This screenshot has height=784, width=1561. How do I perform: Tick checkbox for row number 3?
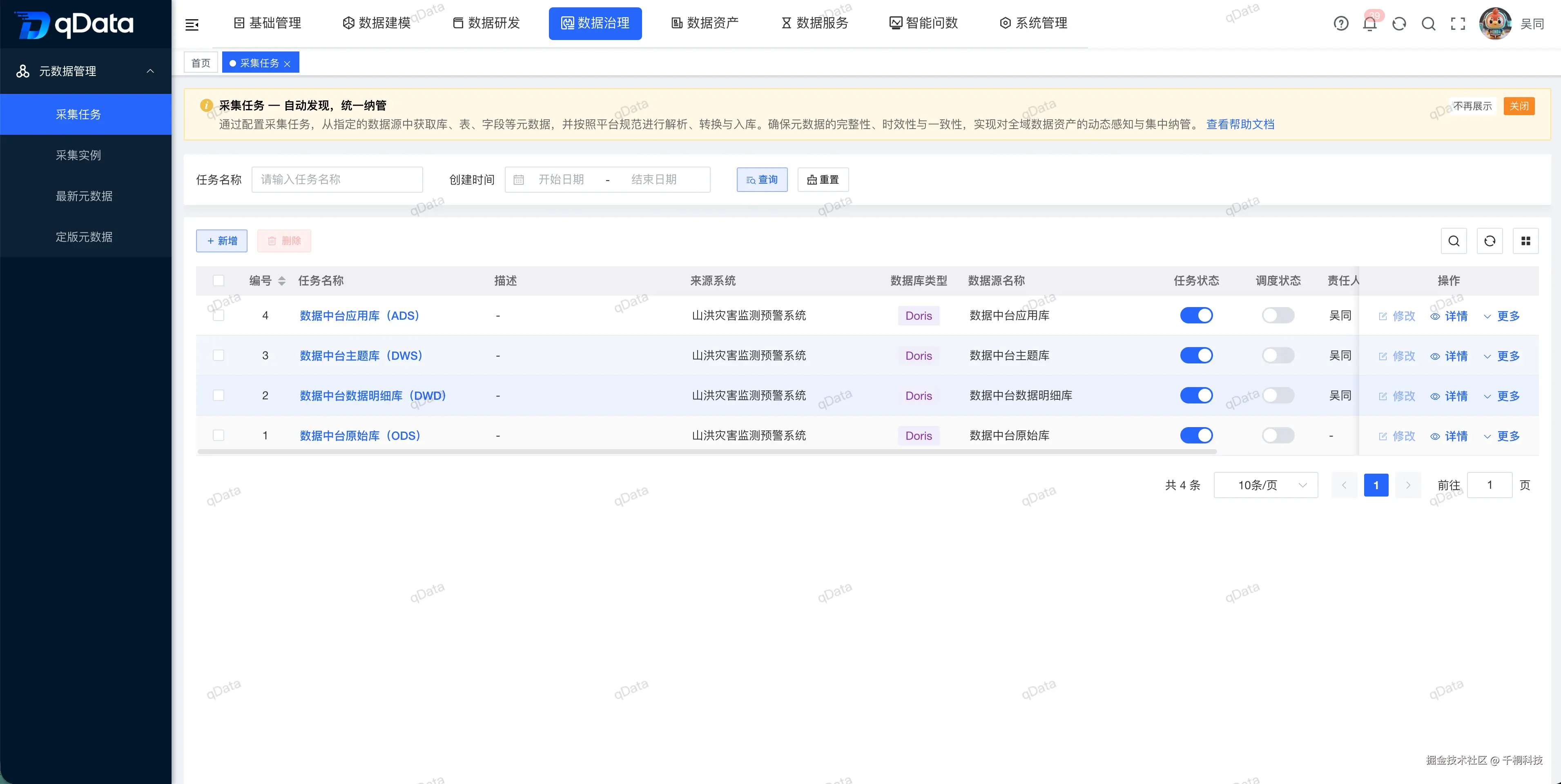click(219, 355)
